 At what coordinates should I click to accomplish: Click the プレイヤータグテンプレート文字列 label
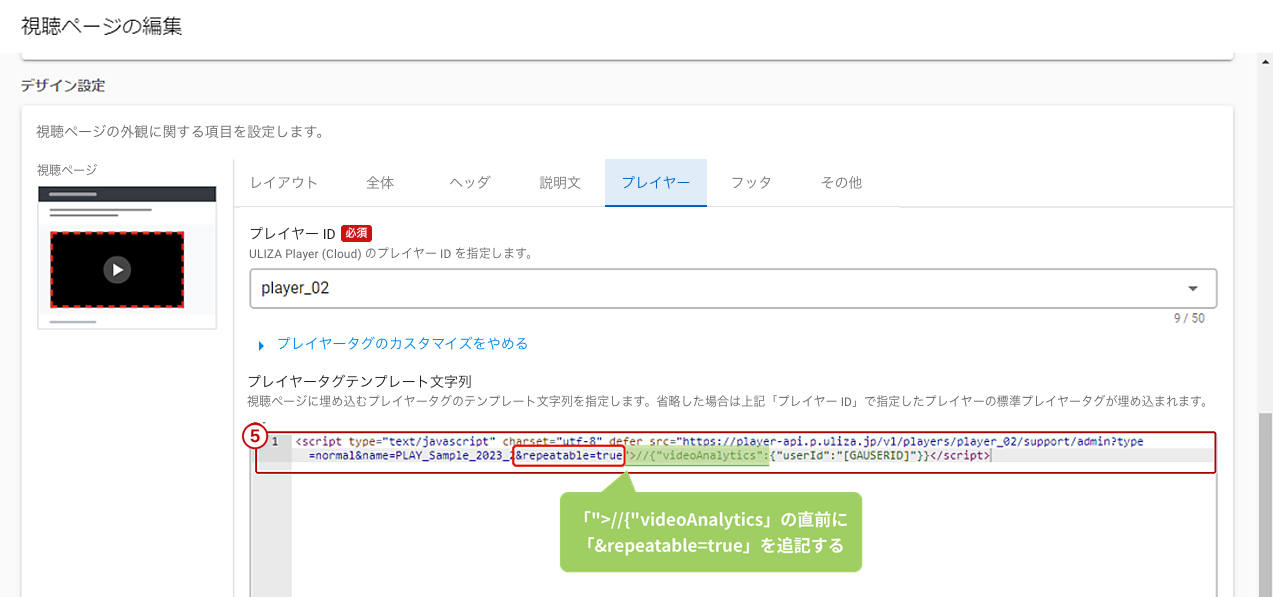[359, 381]
